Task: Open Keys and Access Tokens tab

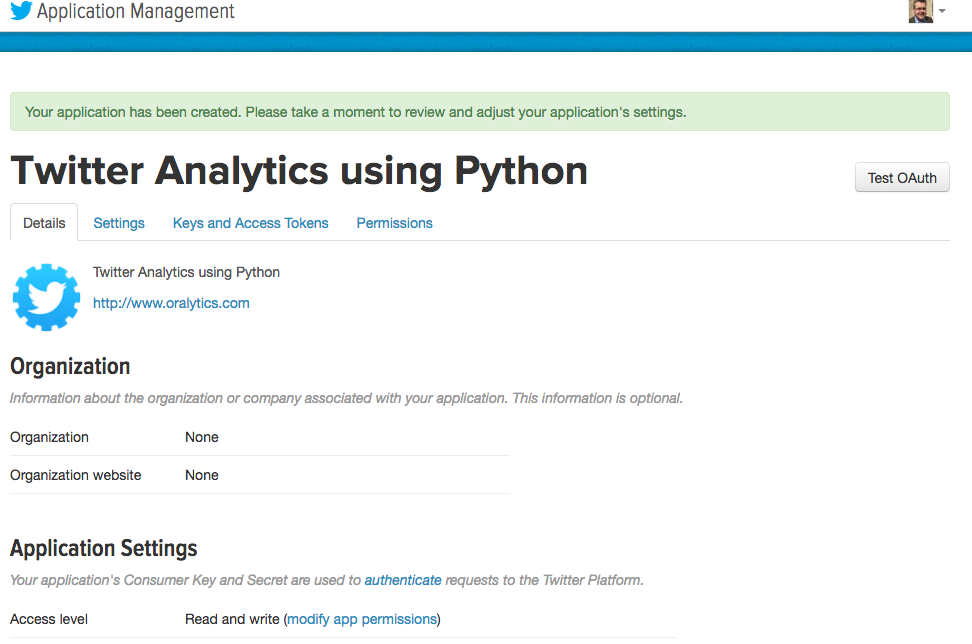Action: click(x=250, y=223)
